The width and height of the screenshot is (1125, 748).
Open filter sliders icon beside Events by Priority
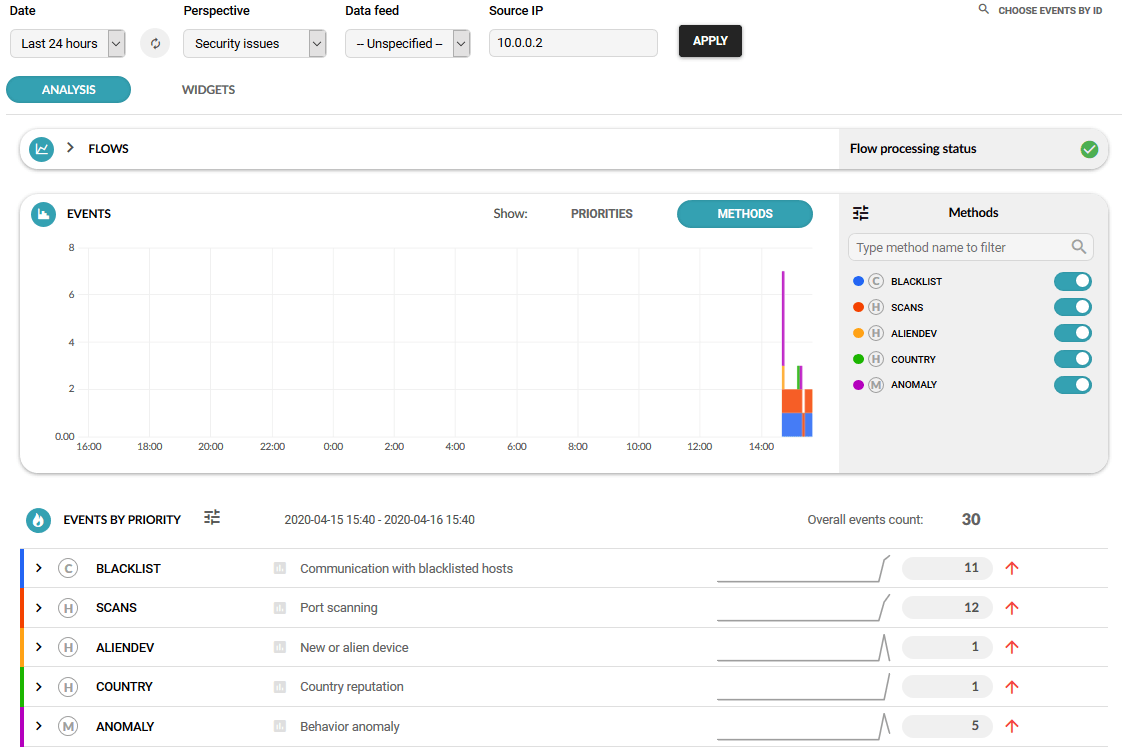coord(212,518)
